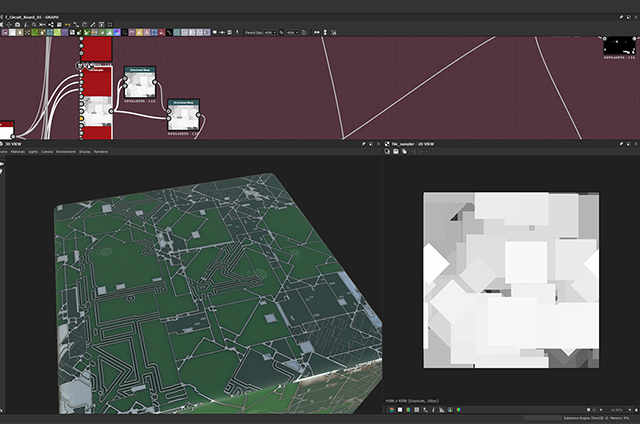Open the Parent Size width dropdown
The image size is (640, 424).
click(x=270, y=32)
